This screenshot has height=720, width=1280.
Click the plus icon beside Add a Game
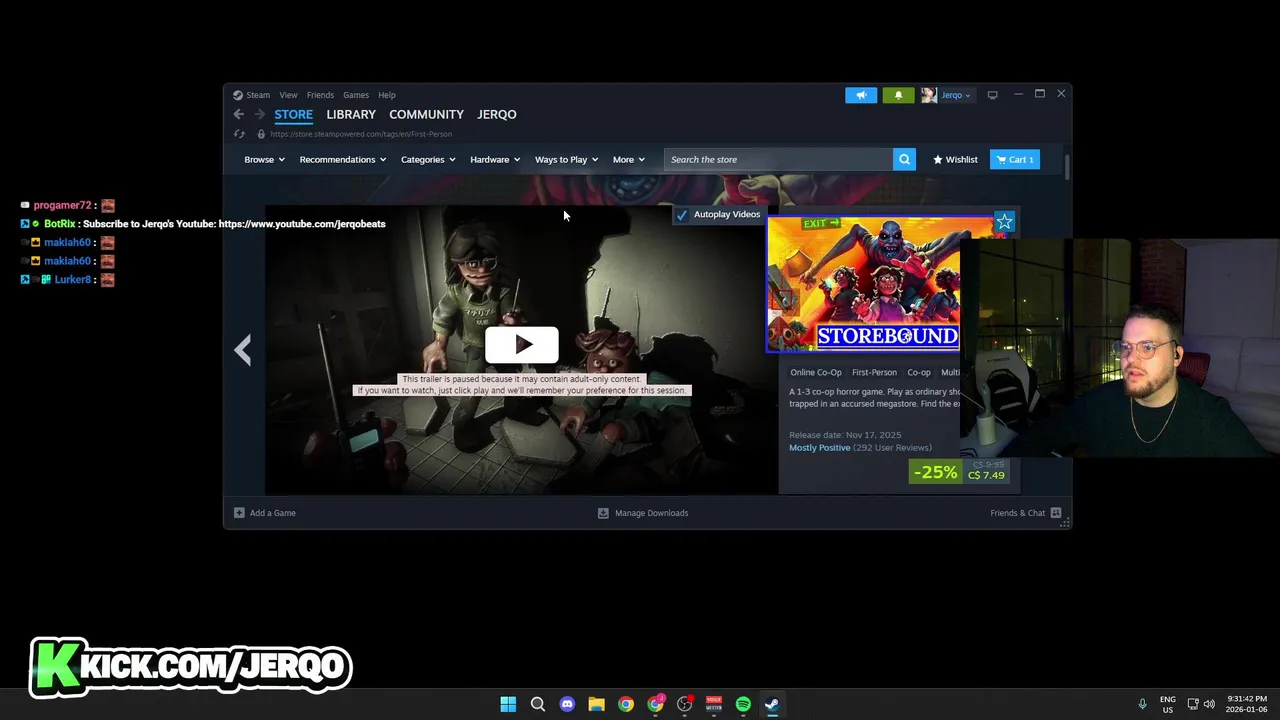coord(239,513)
